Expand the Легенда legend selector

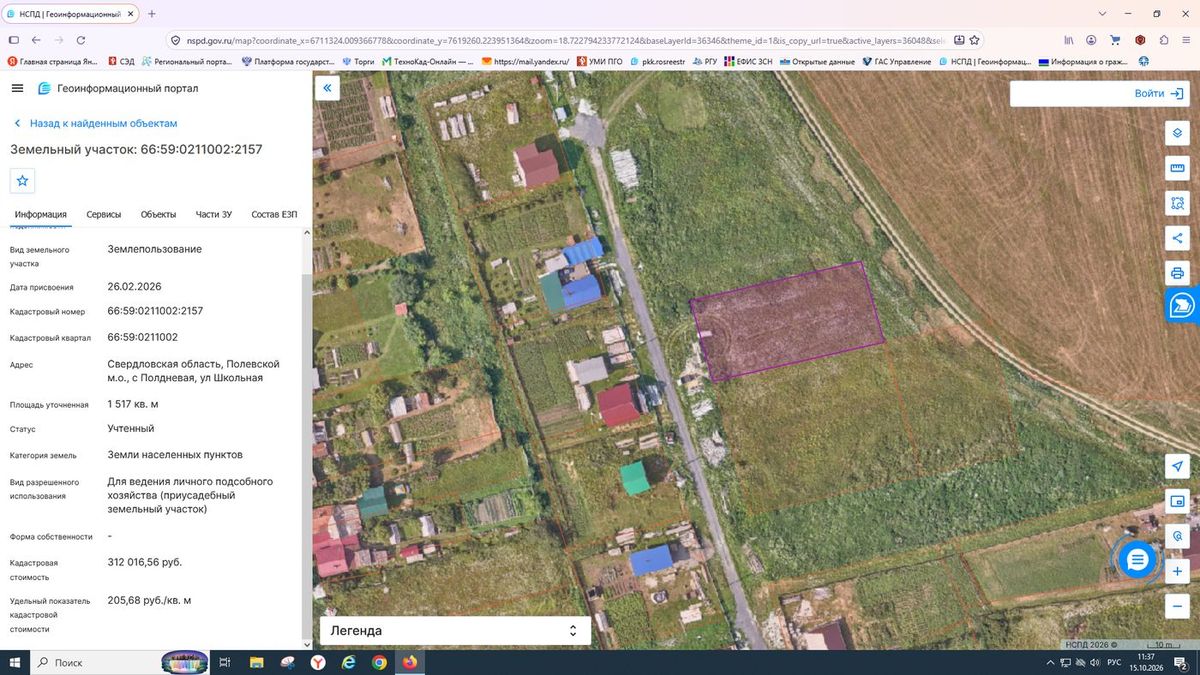[455, 631]
